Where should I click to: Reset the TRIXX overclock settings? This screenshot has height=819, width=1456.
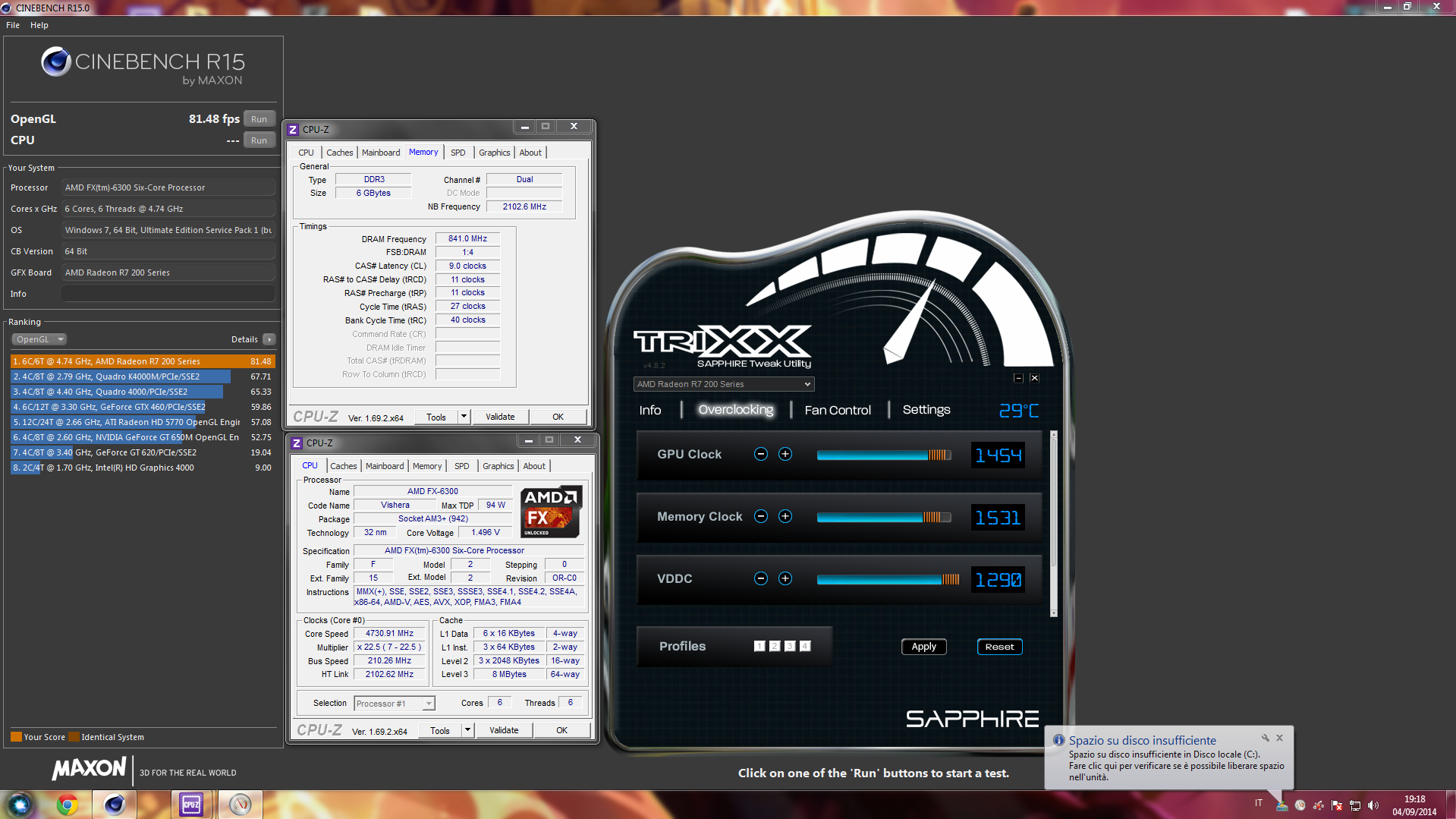pyautogui.click(x=999, y=647)
